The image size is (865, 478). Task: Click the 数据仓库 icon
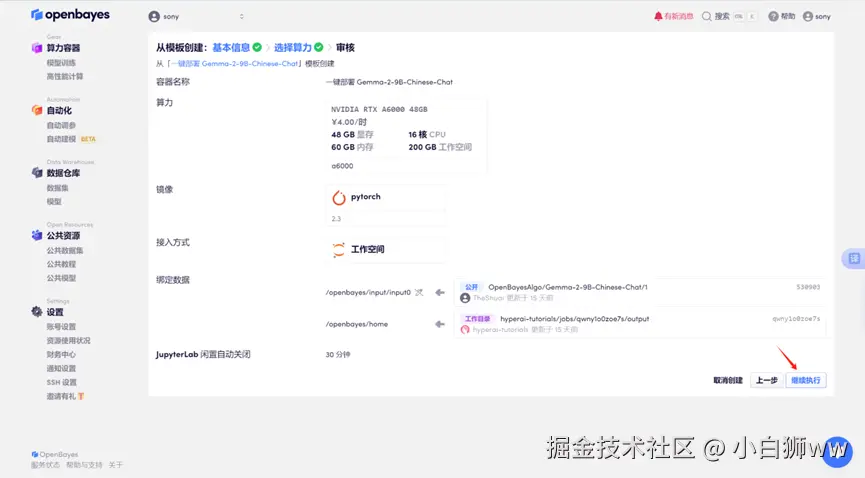pyautogui.click(x=37, y=173)
